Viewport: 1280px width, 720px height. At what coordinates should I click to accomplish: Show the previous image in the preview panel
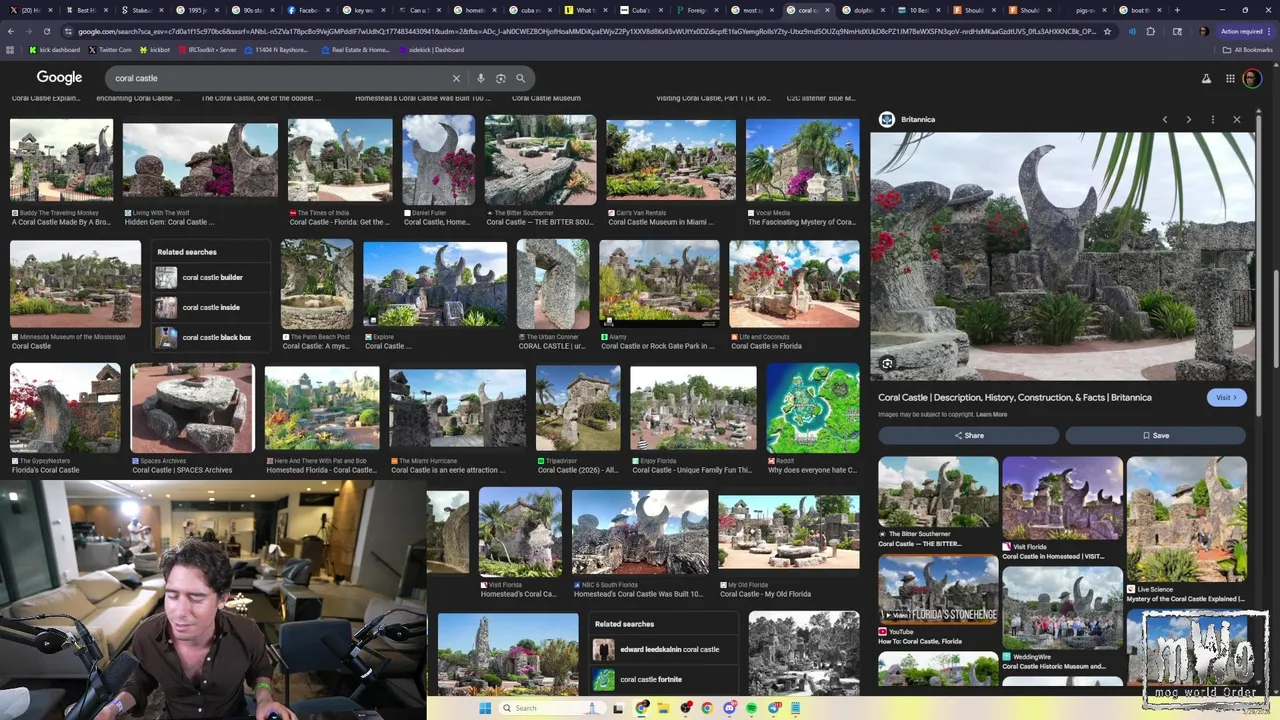[1165, 119]
